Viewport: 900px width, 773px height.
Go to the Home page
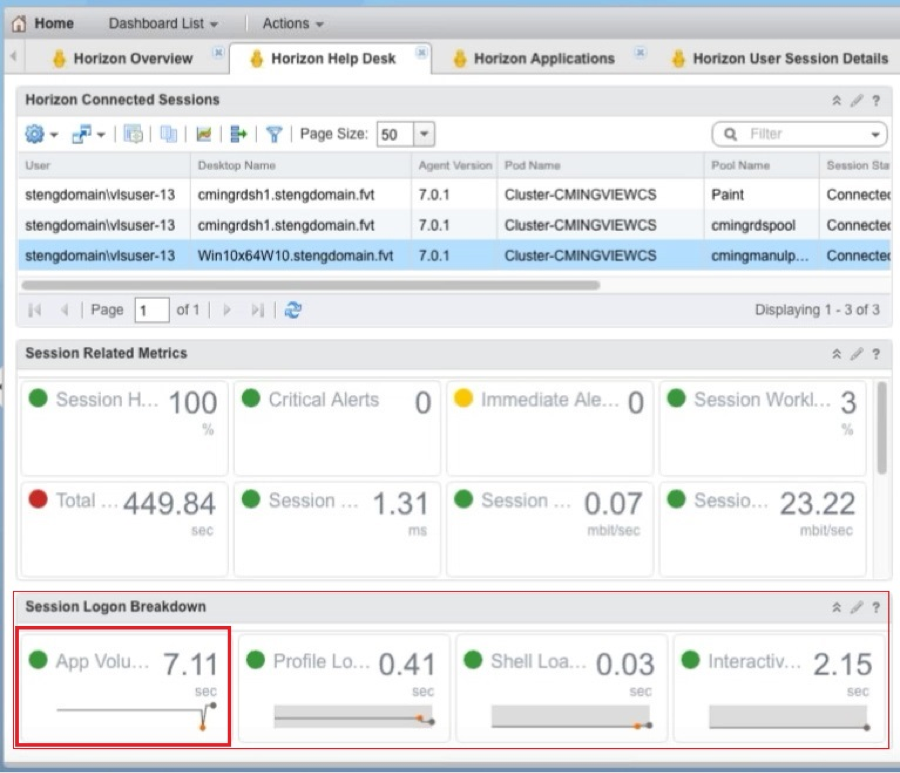pos(43,24)
